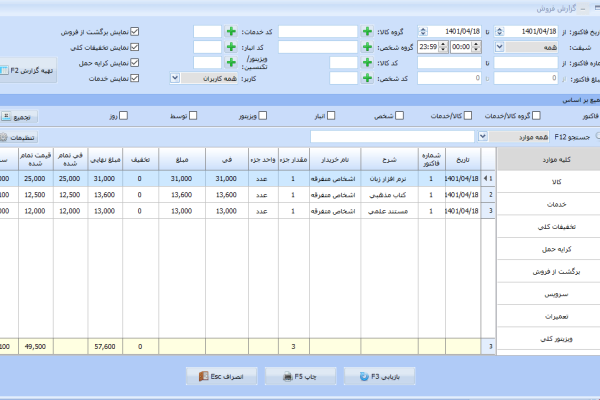Click green plus next to گروه شخص

[x=367, y=47]
